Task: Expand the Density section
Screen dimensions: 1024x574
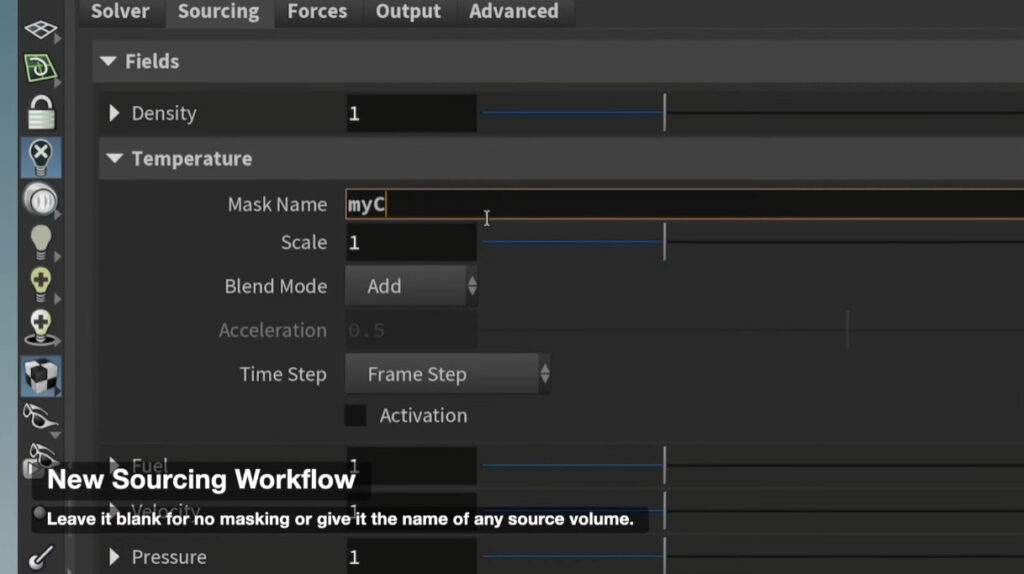Action: [114, 114]
